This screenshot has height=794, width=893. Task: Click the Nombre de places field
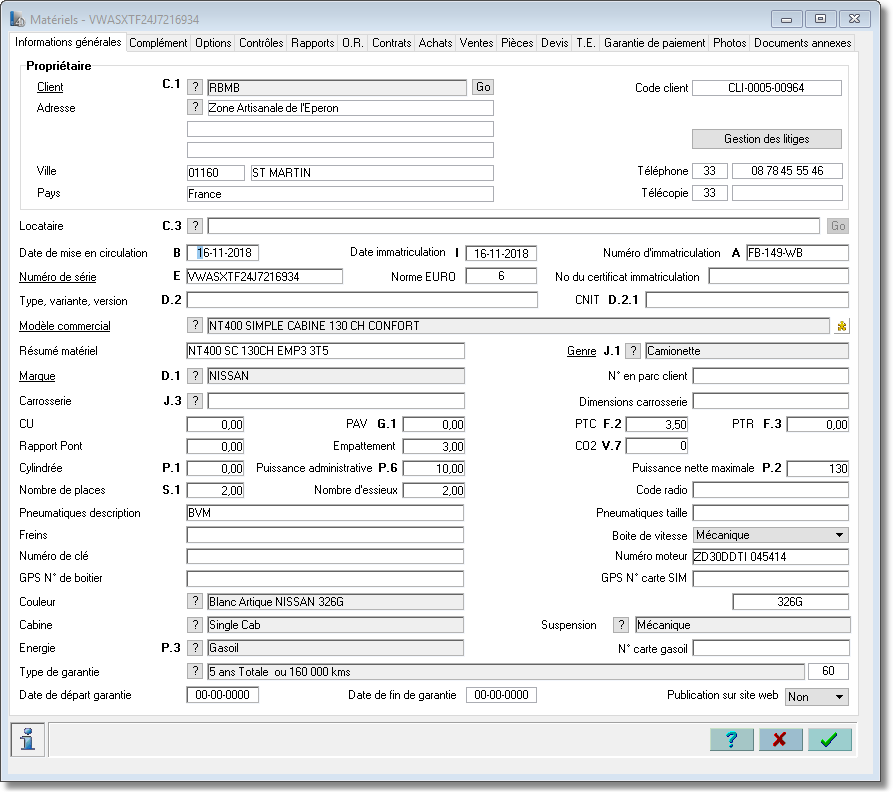click(x=215, y=490)
